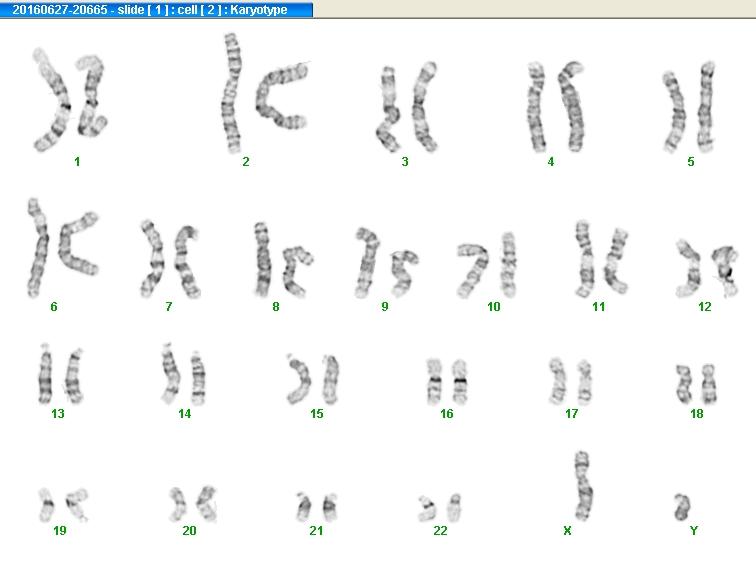Click the chromosome 11 label

[598, 307]
